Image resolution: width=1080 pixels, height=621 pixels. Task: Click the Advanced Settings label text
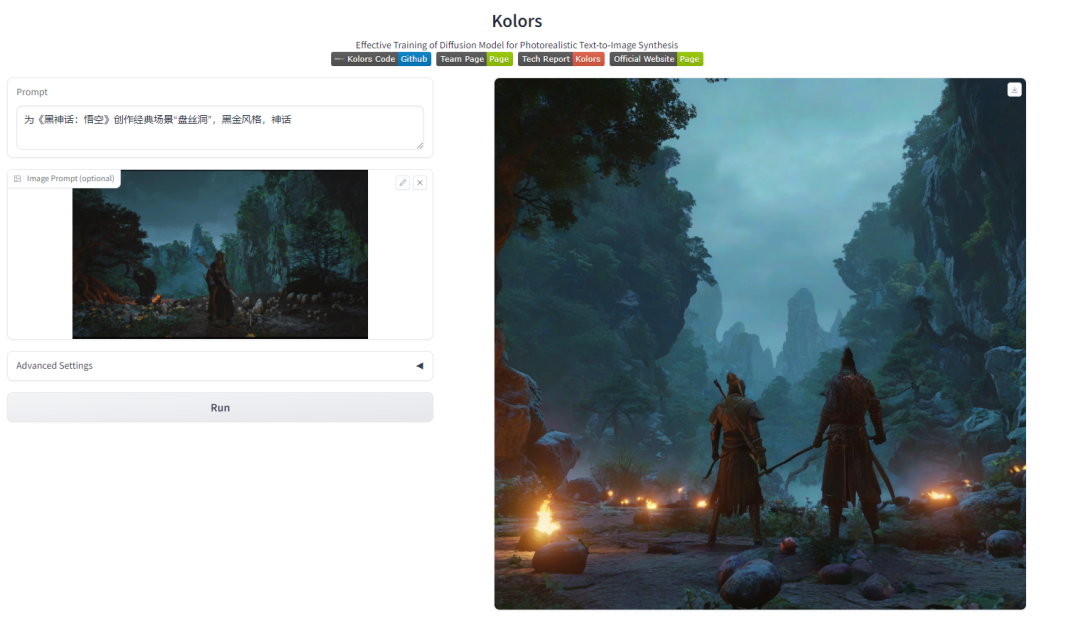pos(54,366)
